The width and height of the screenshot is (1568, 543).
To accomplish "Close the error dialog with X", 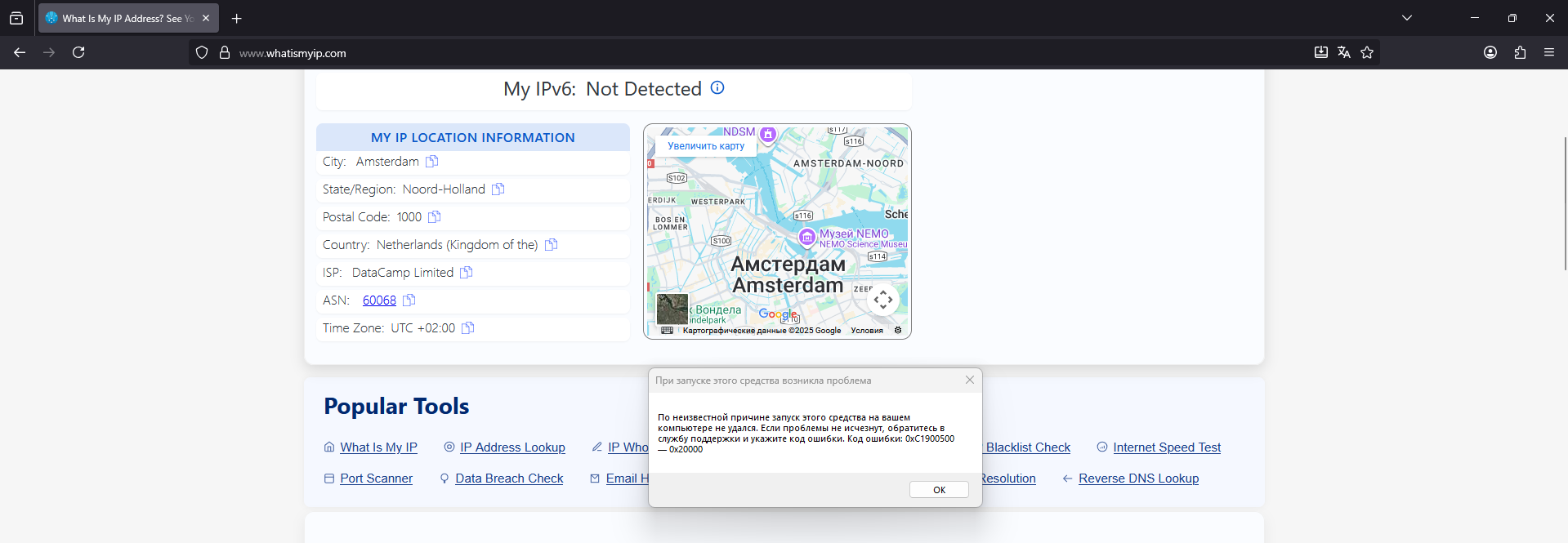I will click(970, 380).
